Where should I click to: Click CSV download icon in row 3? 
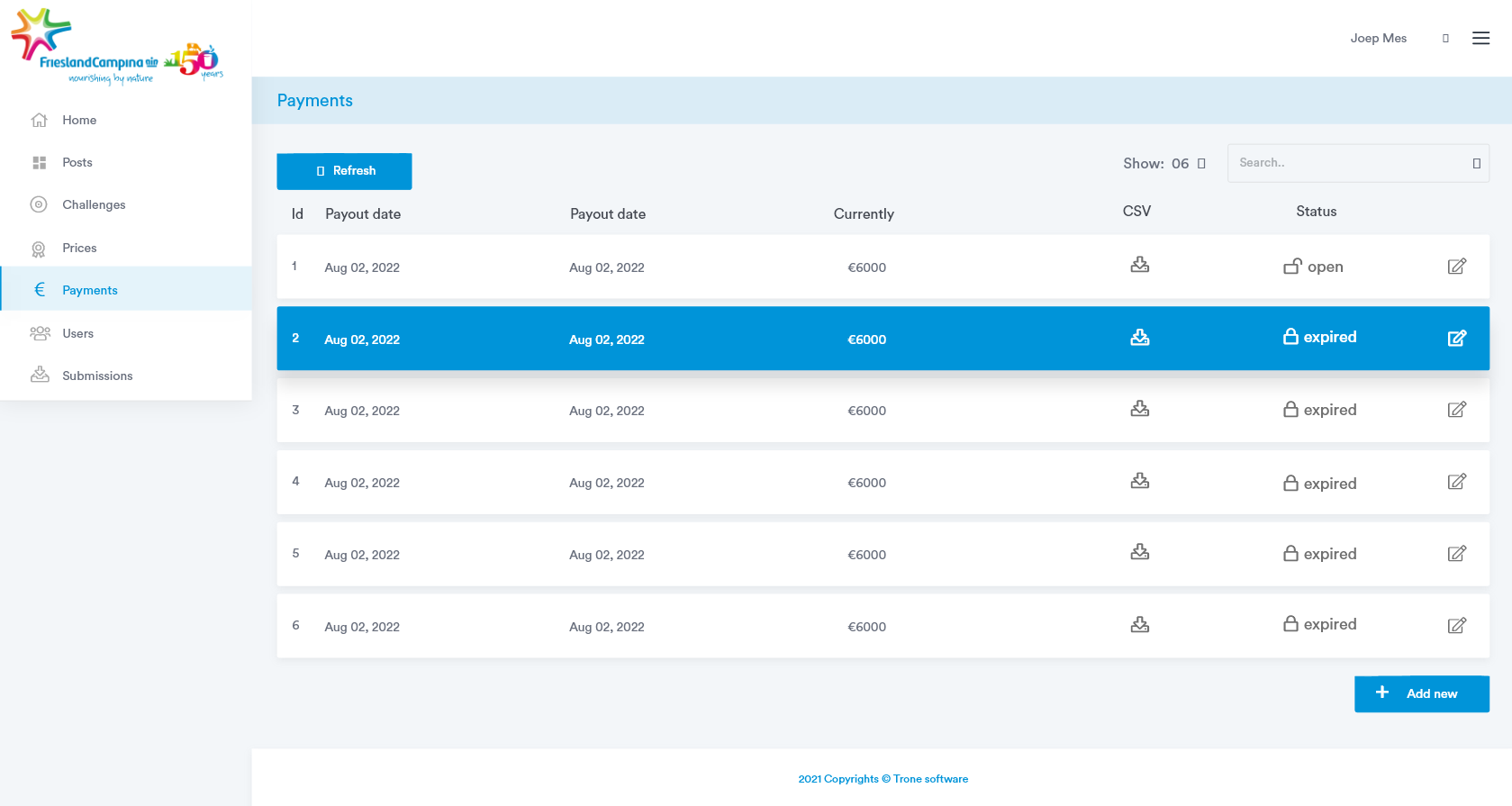click(x=1139, y=409)
